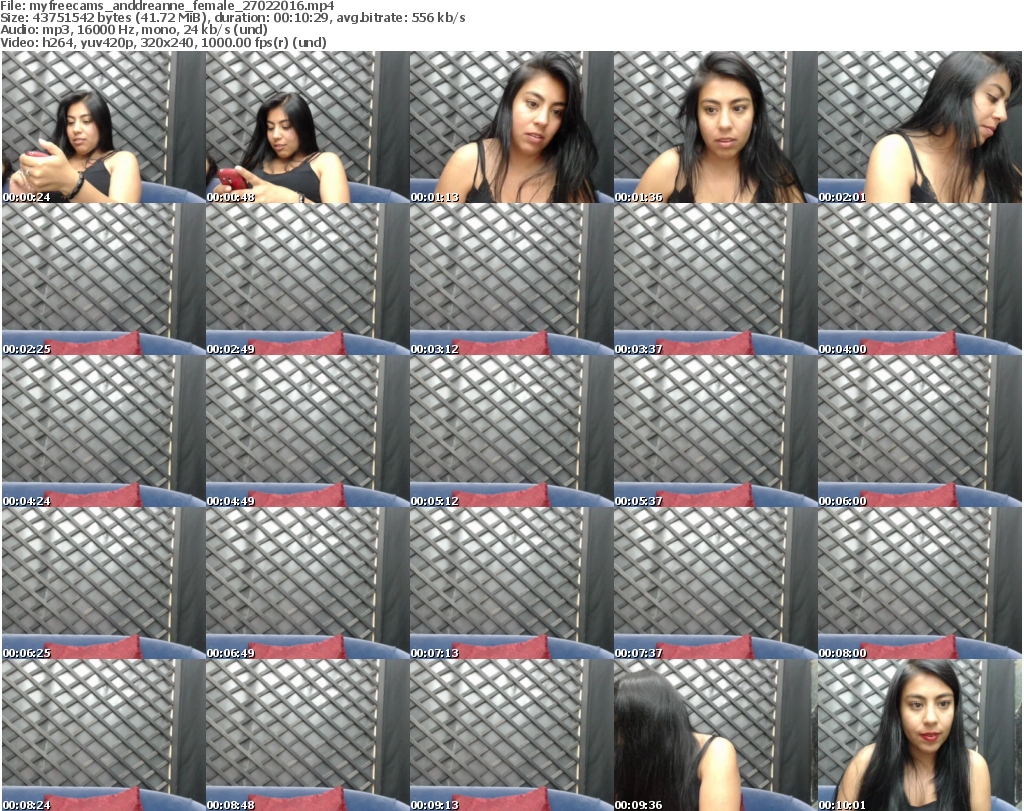Click the frame marked 00:08:00
The image size is (1024, 811).
tap(920, 584)
